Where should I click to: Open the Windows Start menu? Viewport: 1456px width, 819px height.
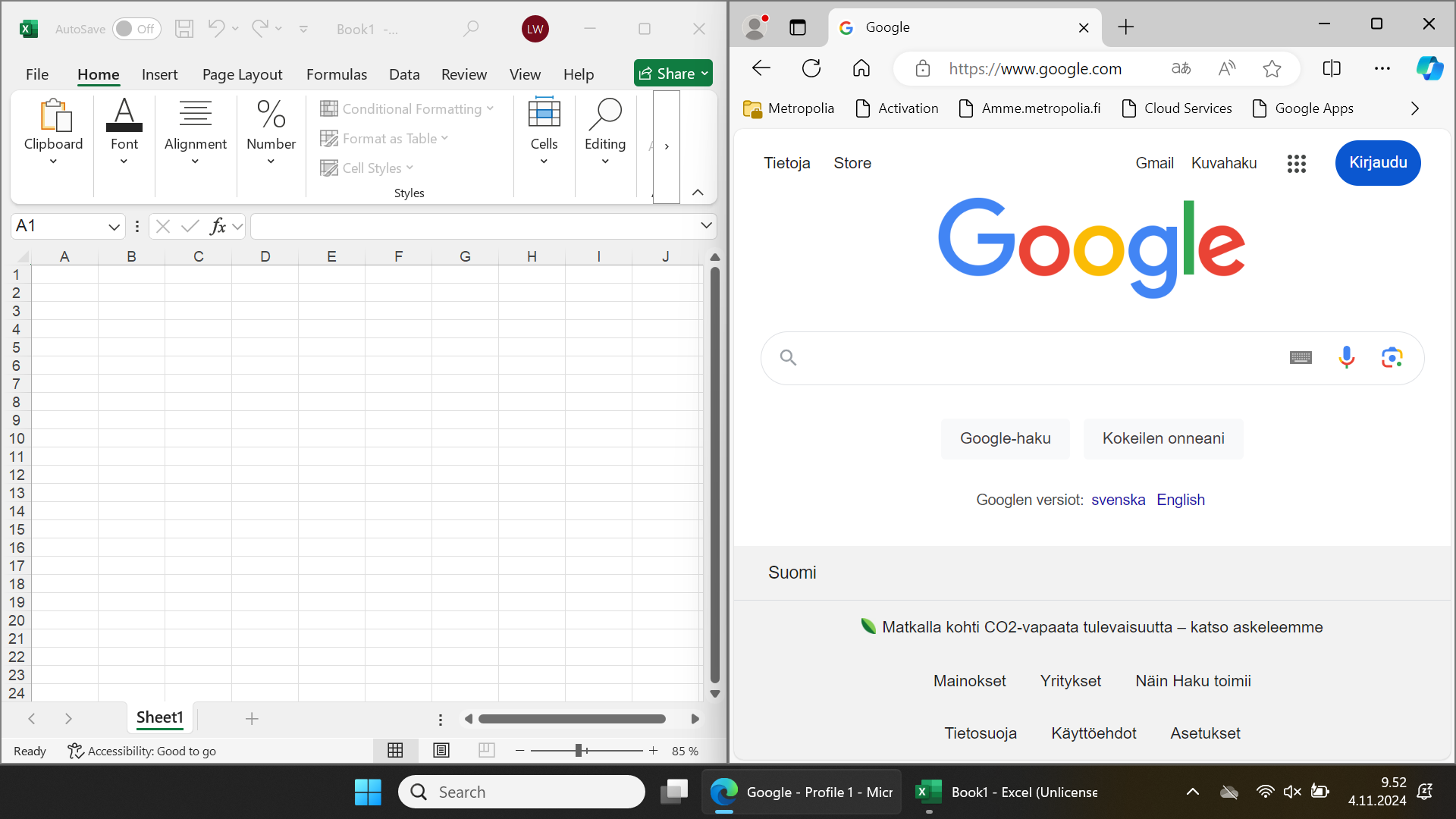pos(368,792)
